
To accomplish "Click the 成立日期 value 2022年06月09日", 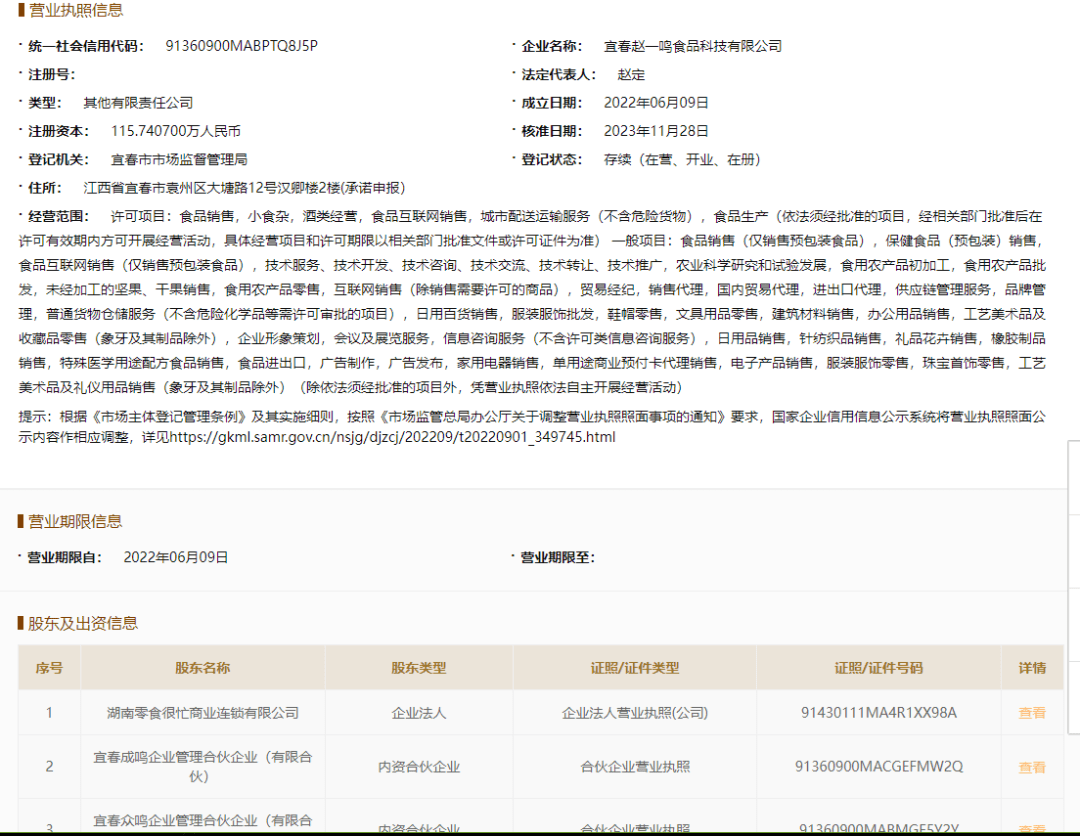I will [656, 103].
